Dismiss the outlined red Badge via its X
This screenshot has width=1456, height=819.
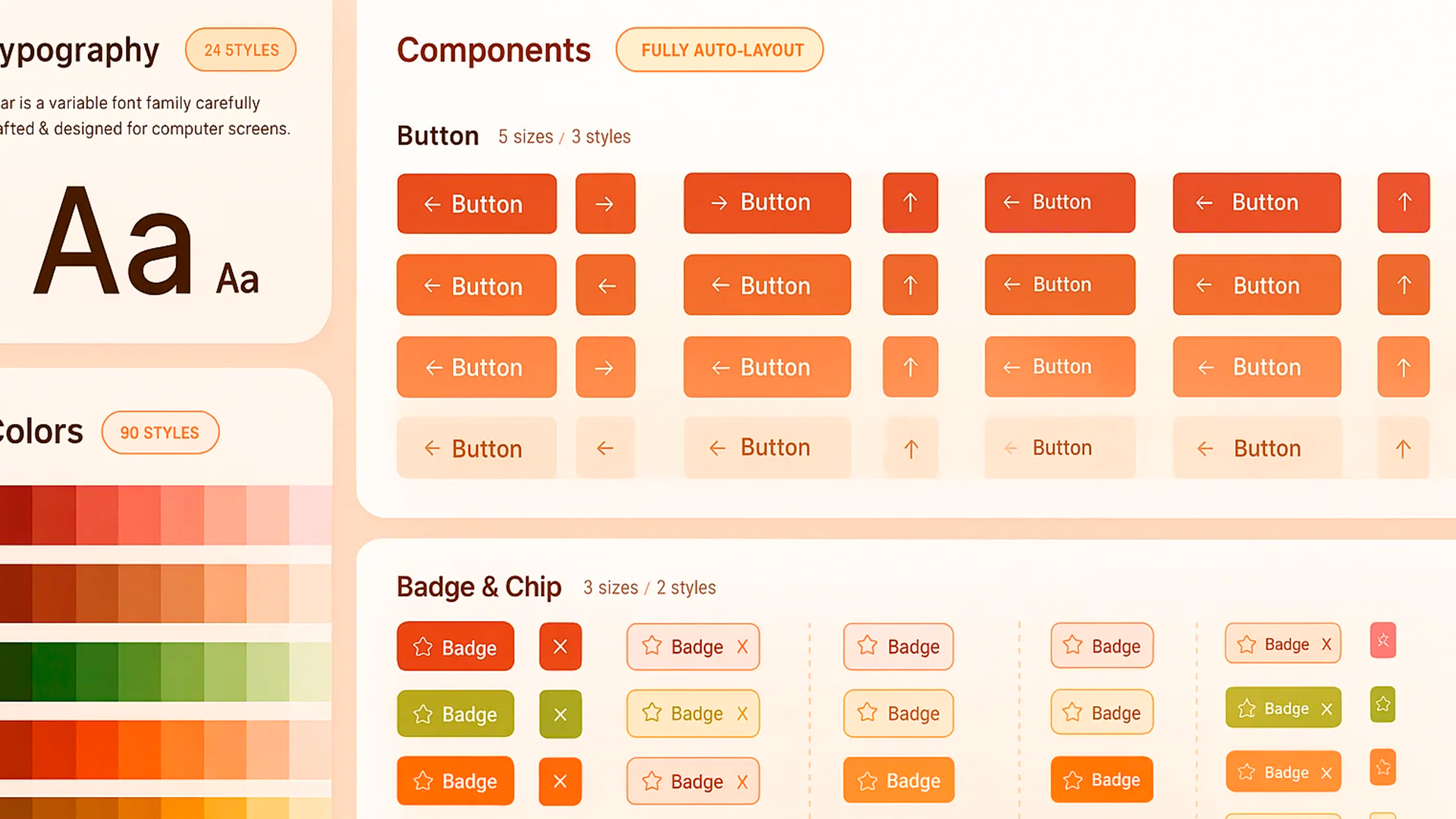742,647
